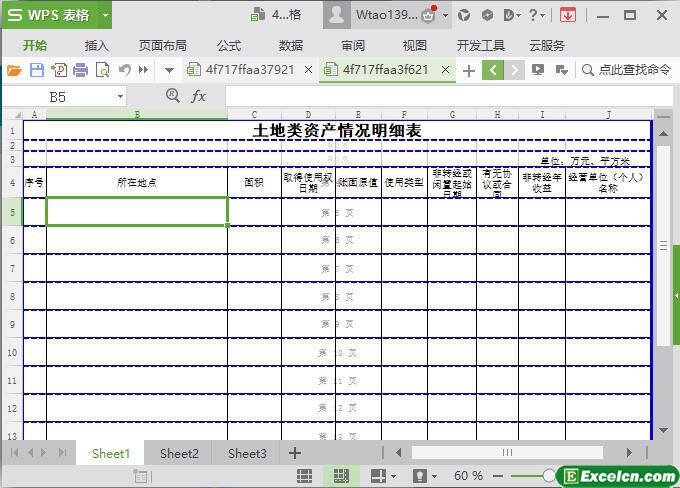Image resolution: width=680 pixels, height=488 pixels.
Task: Save the workbook with the floppy icon
Action: point(37,70)
